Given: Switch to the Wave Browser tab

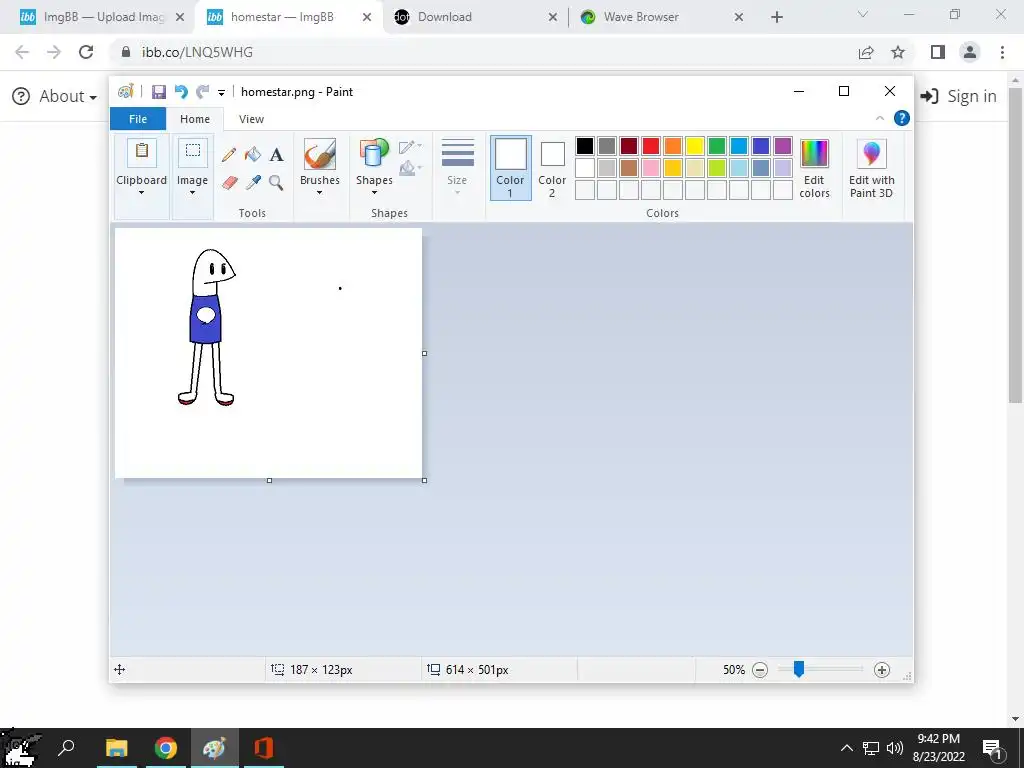Looking at the screenshot, I should [x=663, y=17].
